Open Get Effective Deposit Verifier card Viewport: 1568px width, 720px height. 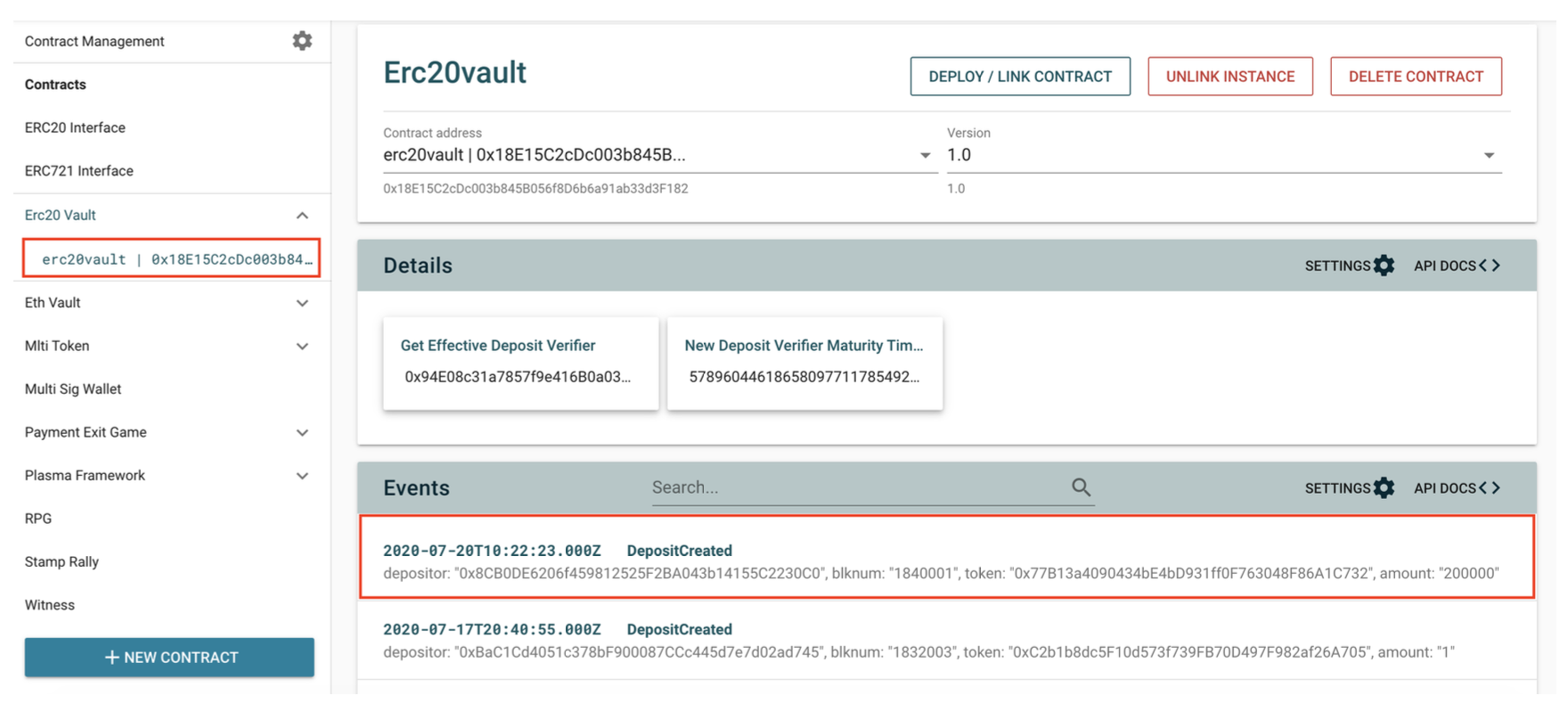(520, 363)
